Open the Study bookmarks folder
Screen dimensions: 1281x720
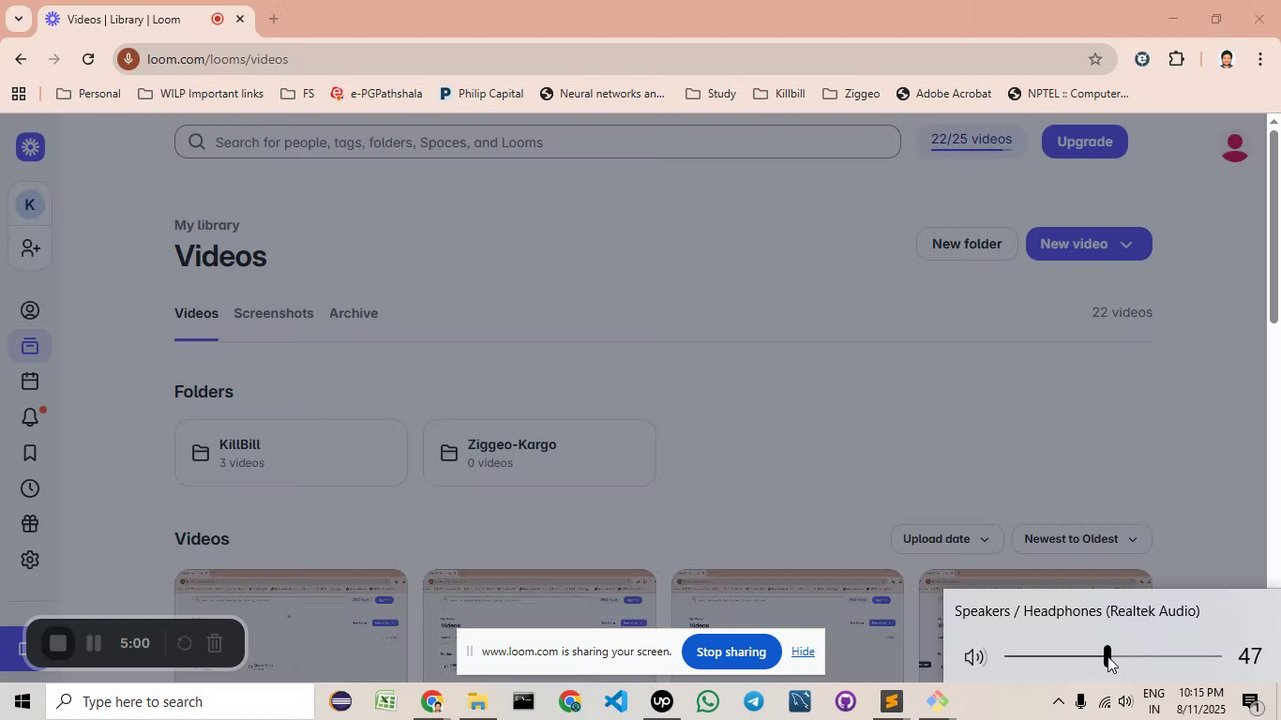click(711, 94)
